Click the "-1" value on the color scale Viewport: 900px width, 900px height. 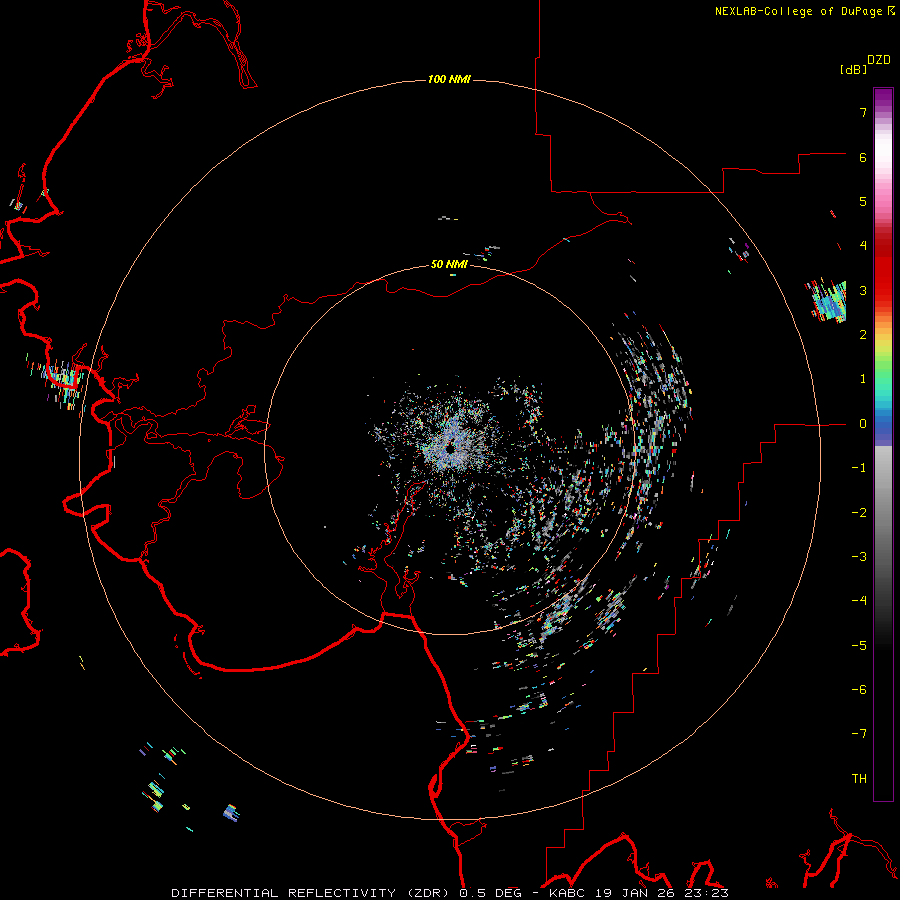click(x=859, y=468)
